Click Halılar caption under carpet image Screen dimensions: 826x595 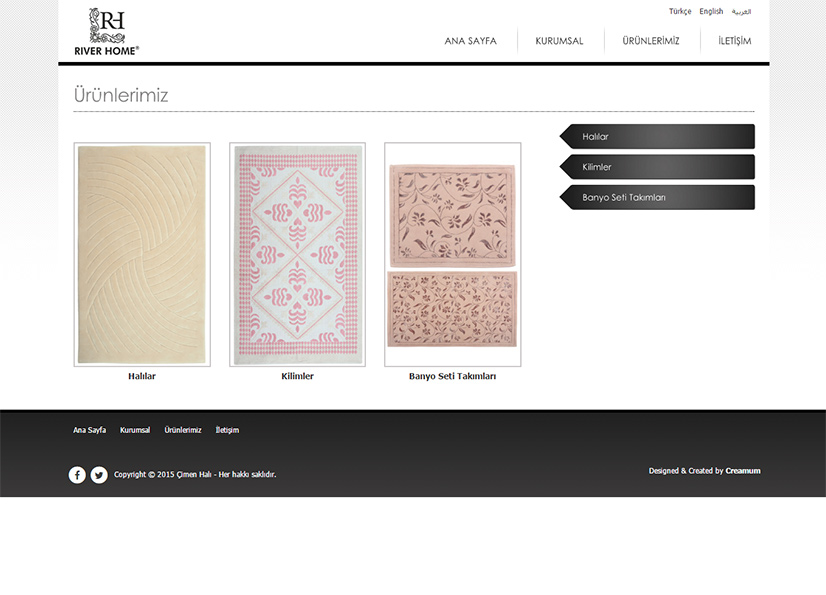(x=142, y=377)
